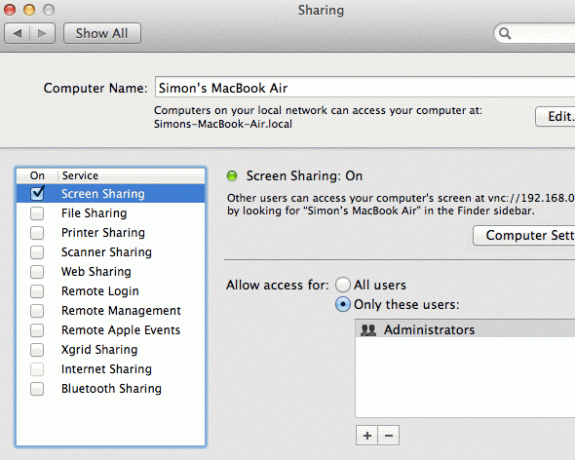The height and width of the screenshot is (460, 575).
Task: Click the forward arrow navigation button
Action: (43, 33)
